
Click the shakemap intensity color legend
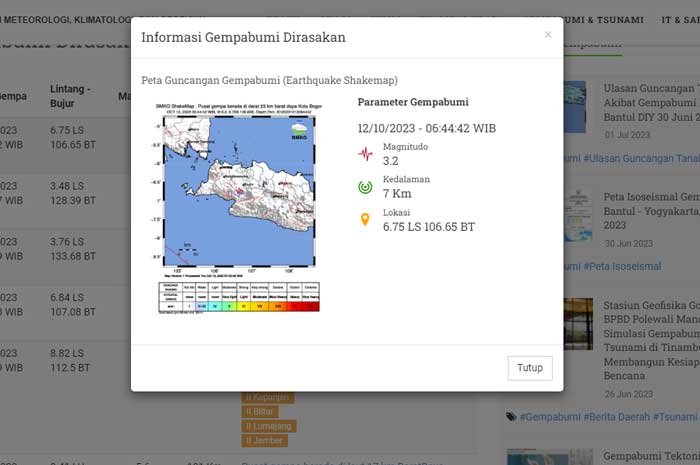239,297
